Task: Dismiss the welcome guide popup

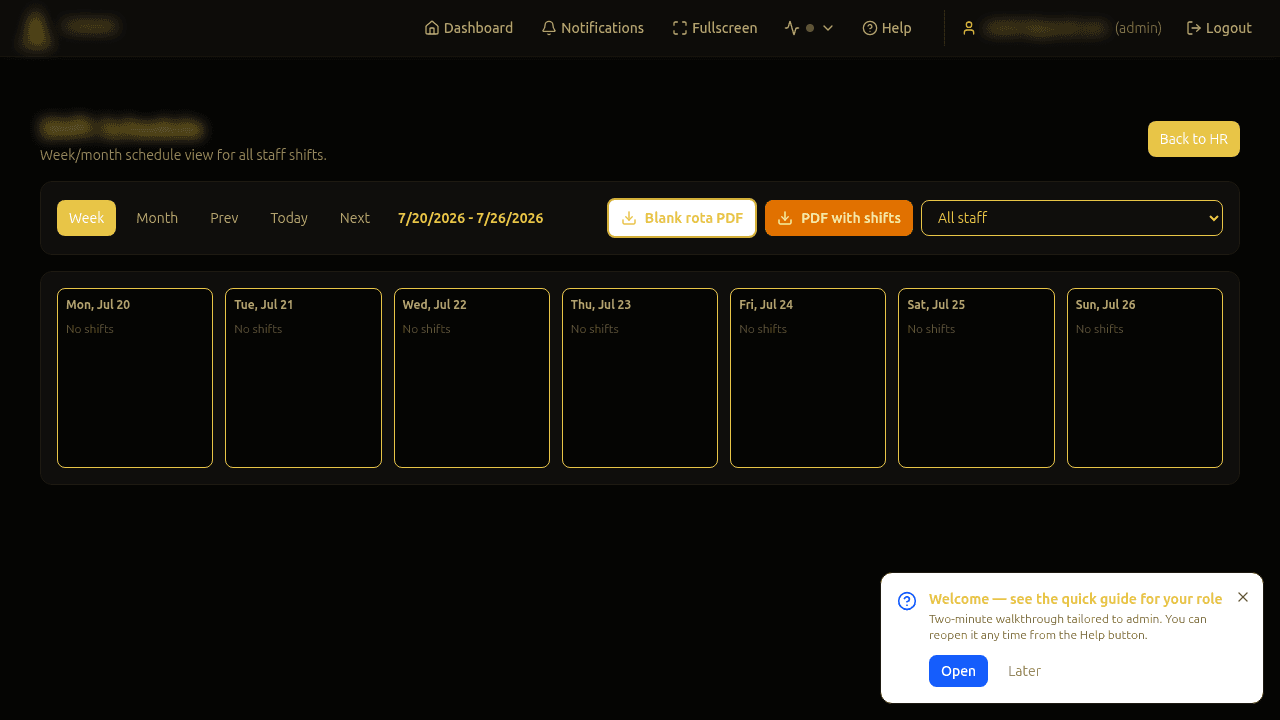Action: [1243, 597]
